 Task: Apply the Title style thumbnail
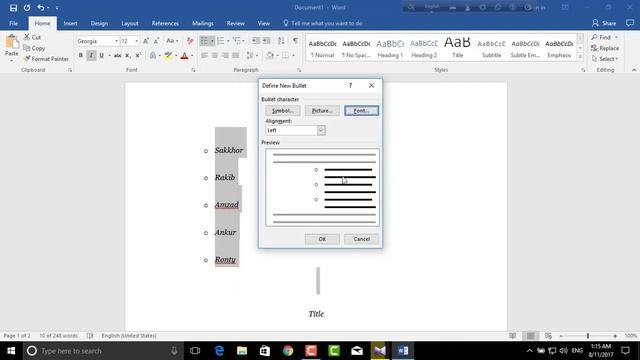[x=458, y=47]
